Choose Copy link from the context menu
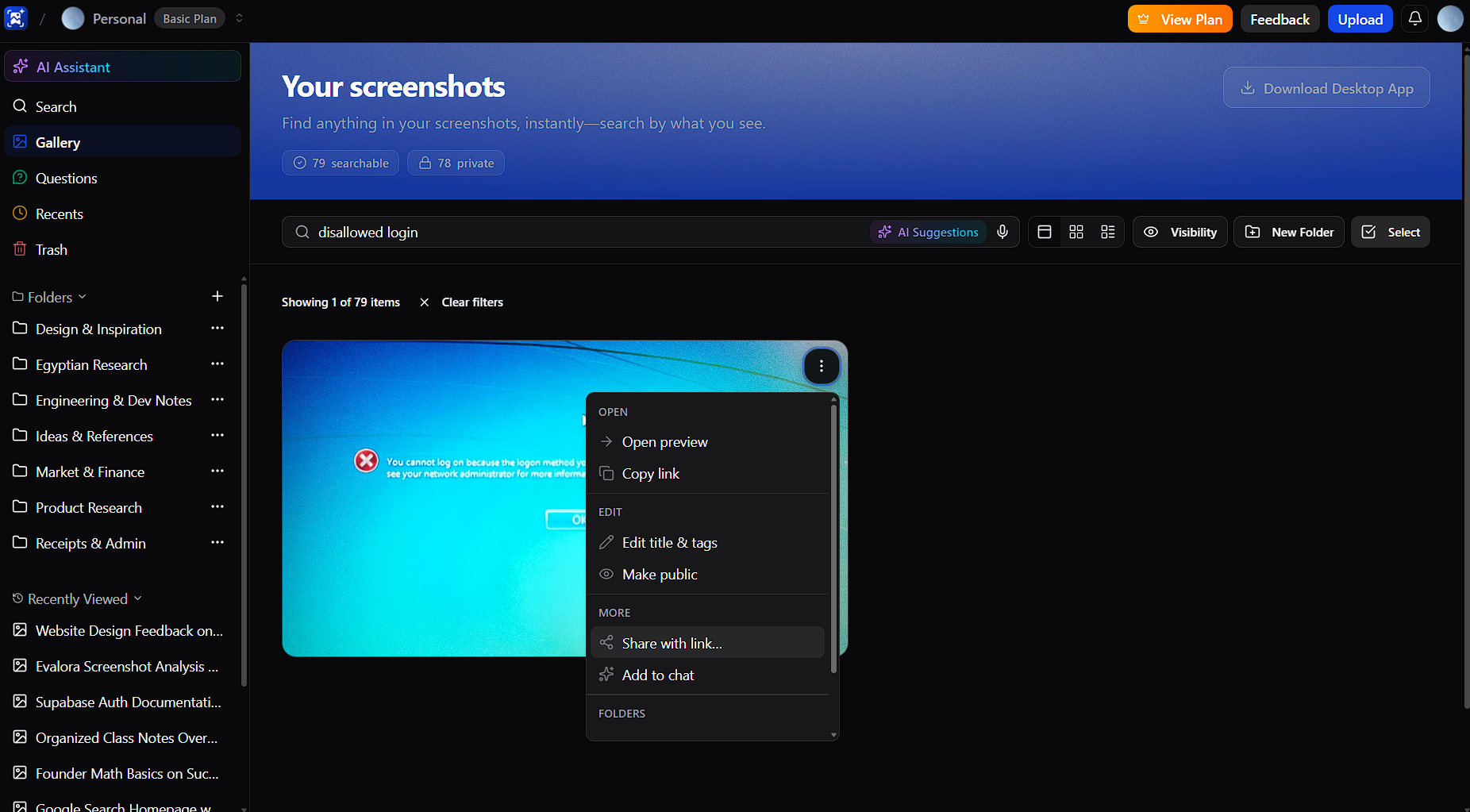The width and height of the screenshot is (1470, 812). point(650,473)
